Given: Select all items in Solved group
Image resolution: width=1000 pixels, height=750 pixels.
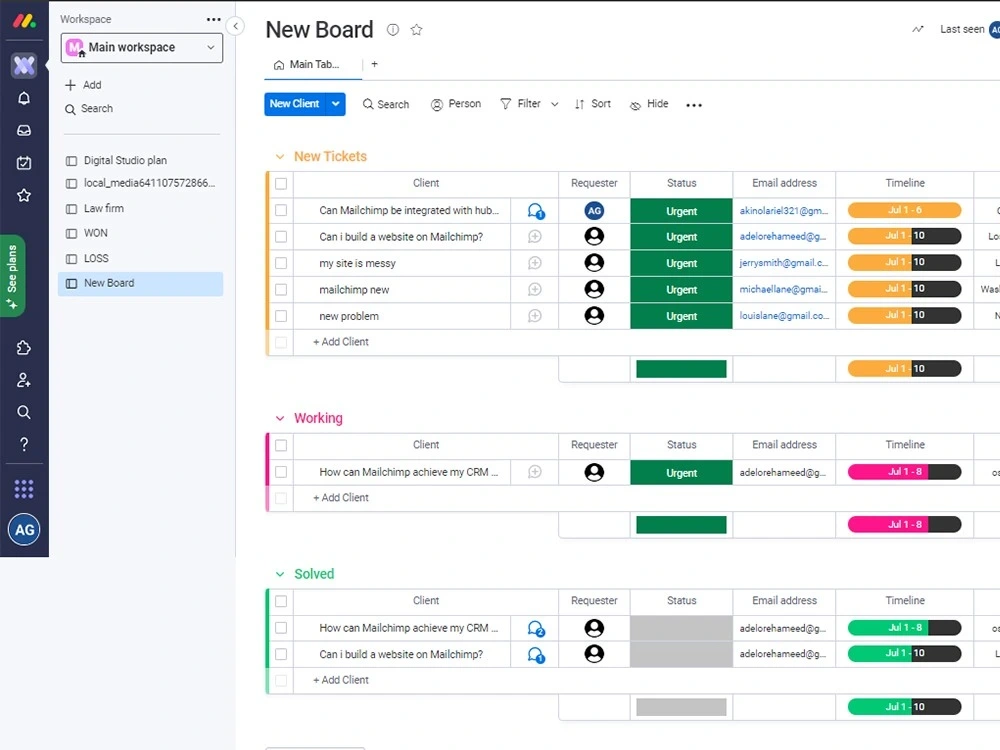Looking at the screenshot, I should click(x=281, y=601).
